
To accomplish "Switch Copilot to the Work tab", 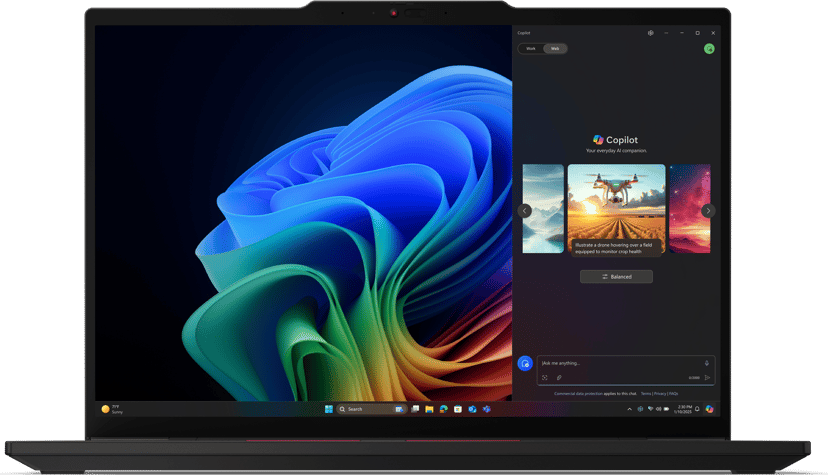I will [531, 49].
